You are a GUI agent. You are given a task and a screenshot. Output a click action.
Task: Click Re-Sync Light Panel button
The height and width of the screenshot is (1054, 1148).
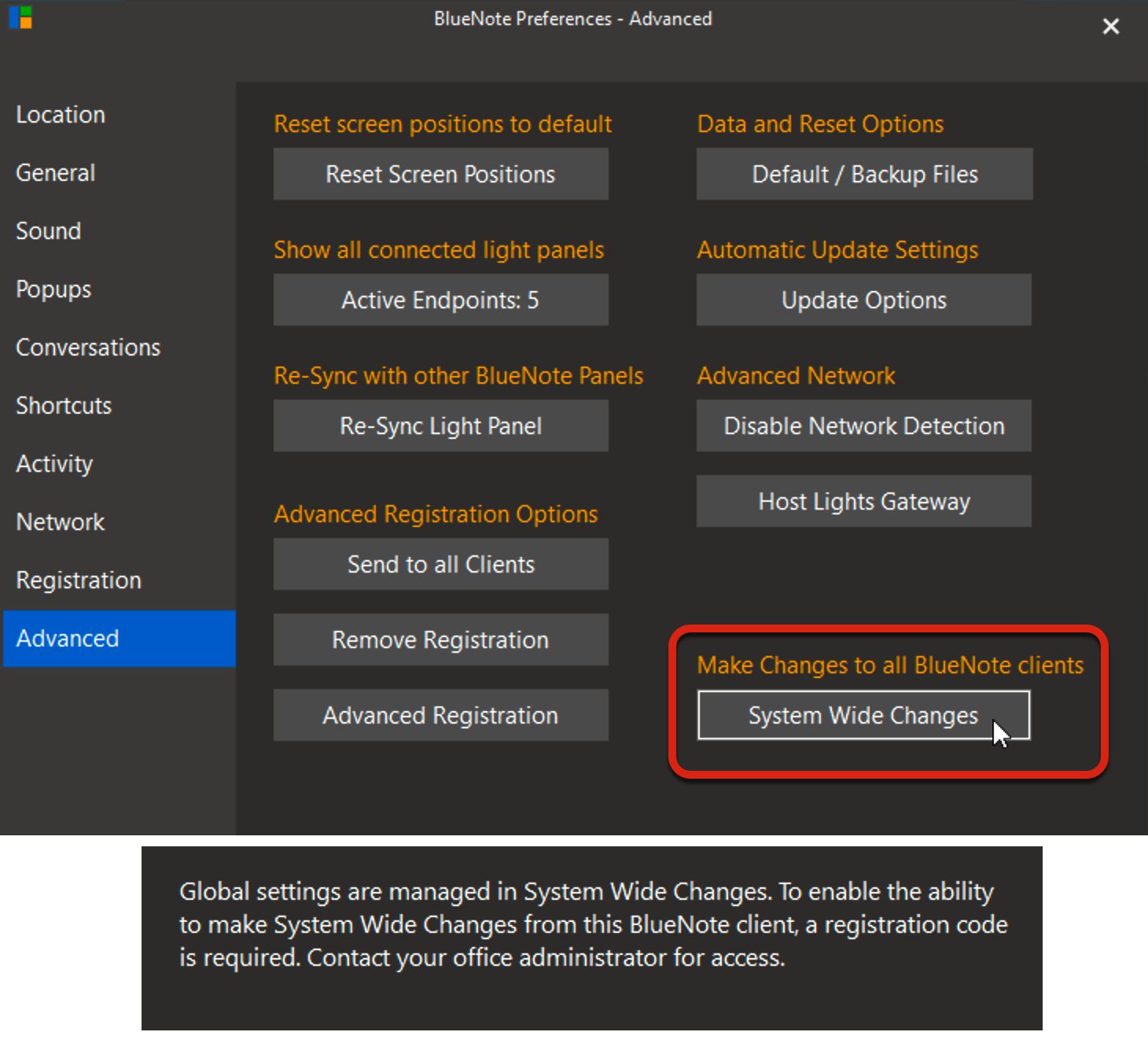pos(440,426)
